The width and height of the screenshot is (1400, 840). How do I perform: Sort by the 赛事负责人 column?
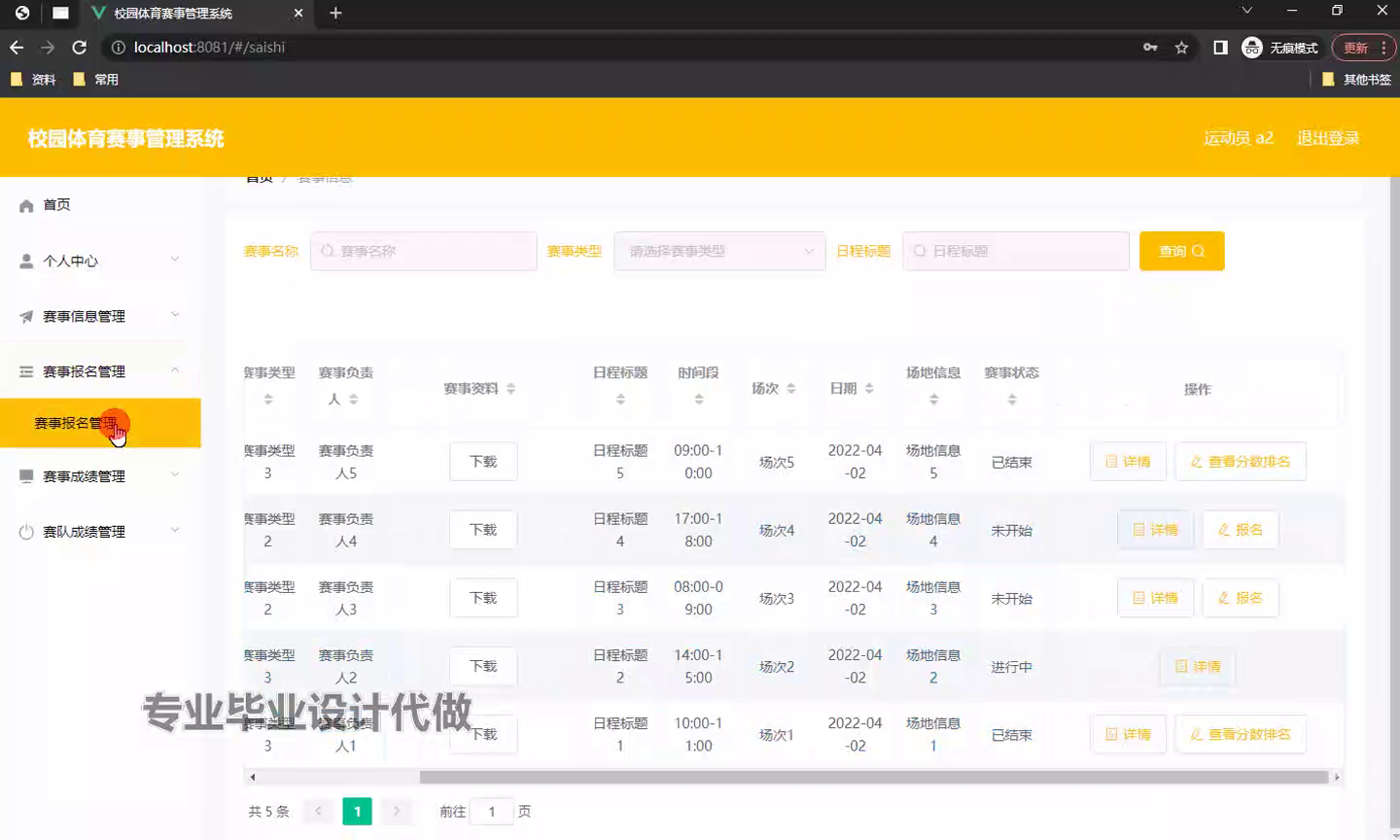[353, 399]
